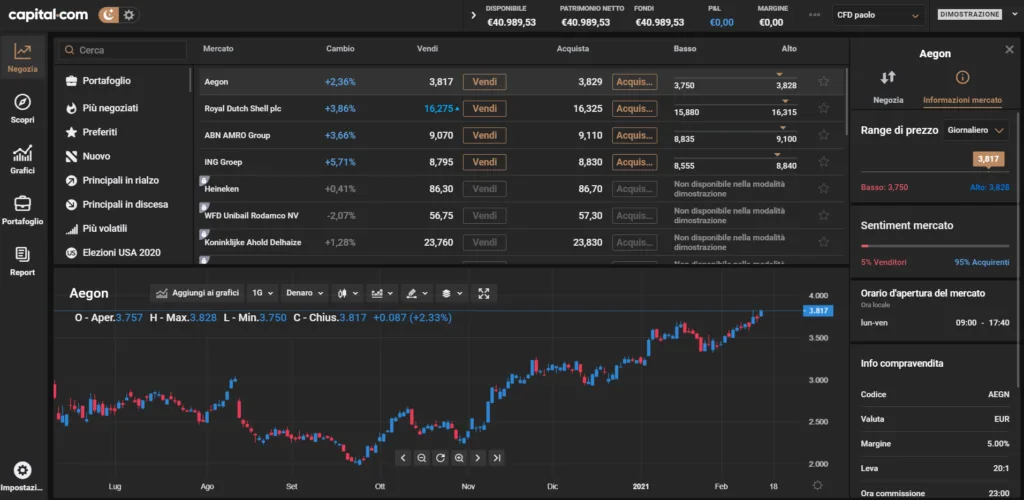This screenshot has height=500, width=1024.
Task: Open the Denaro price type dropdown
Action: 305,294
